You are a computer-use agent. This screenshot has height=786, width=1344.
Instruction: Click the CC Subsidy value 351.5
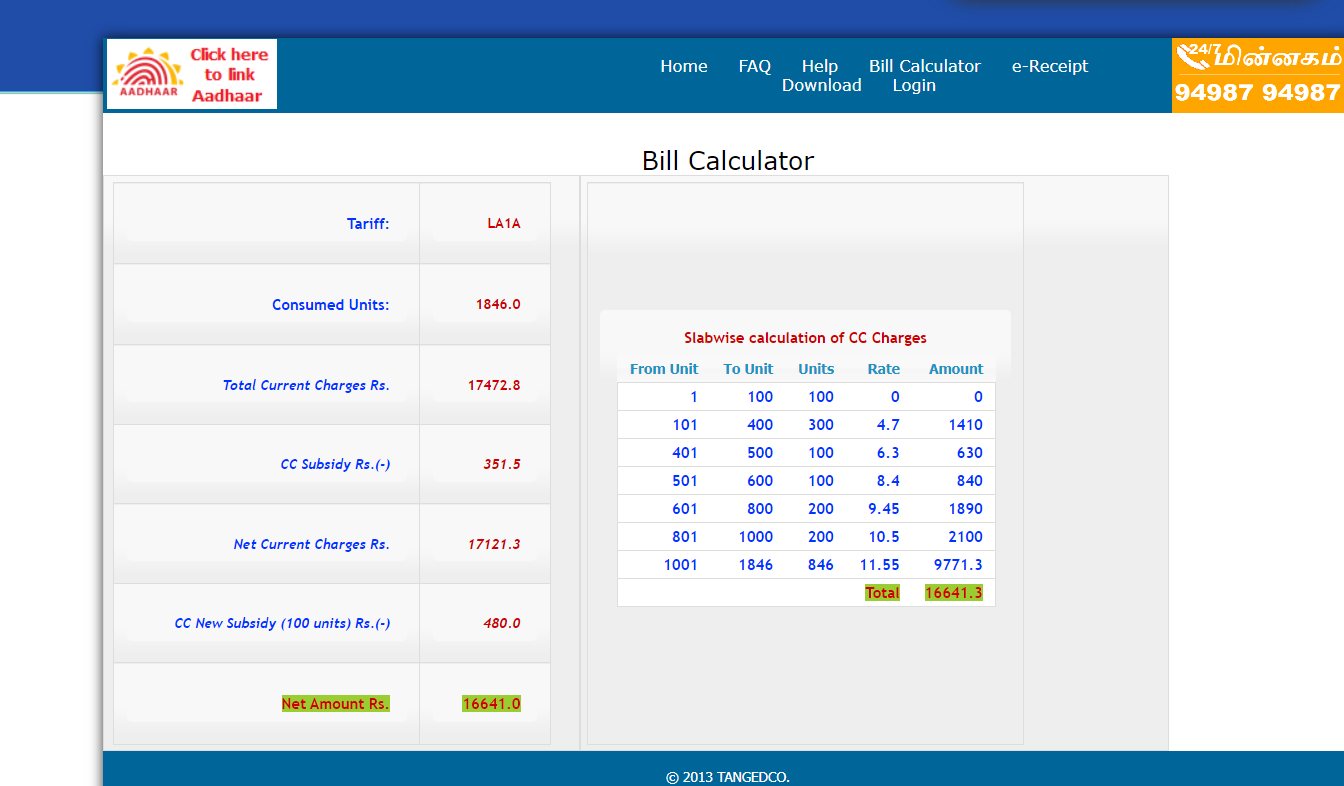(x=501, y=464)
